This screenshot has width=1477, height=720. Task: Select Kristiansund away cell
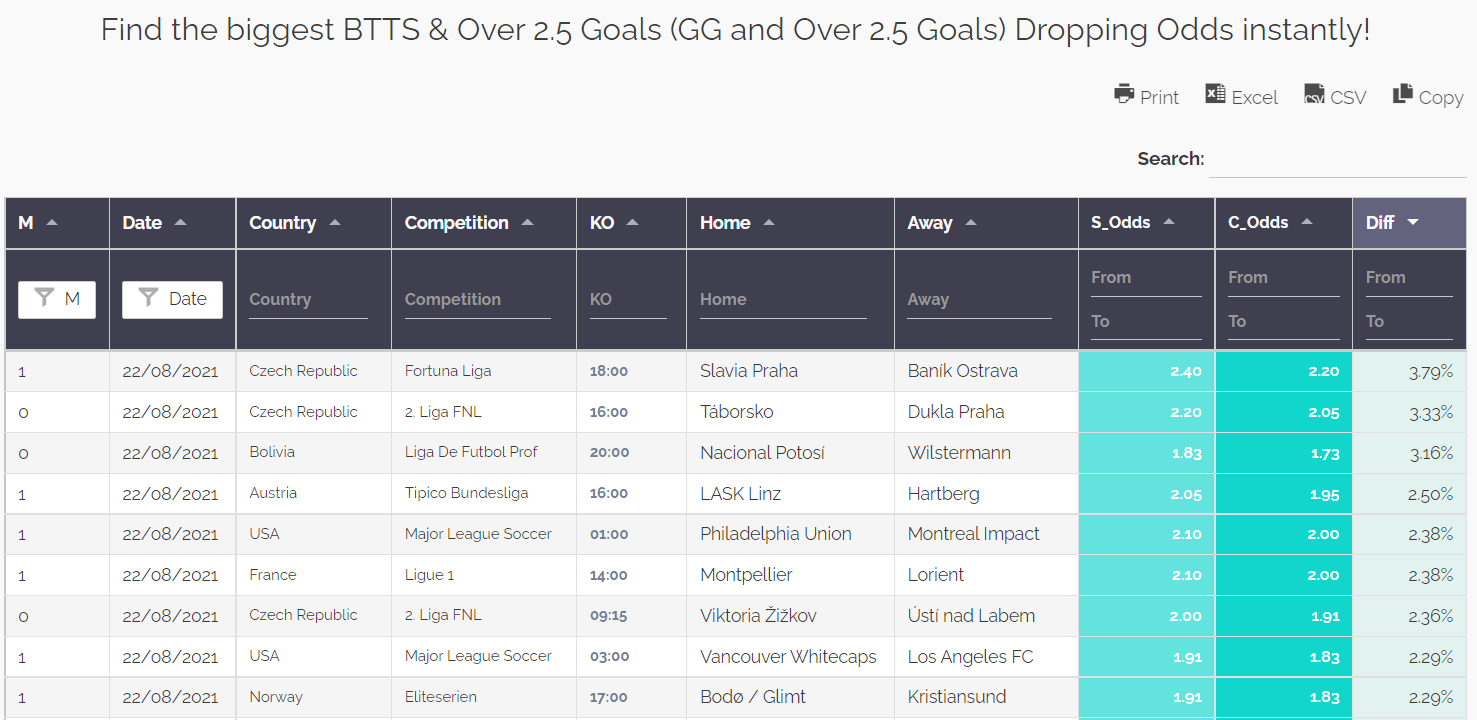(986, 697)
